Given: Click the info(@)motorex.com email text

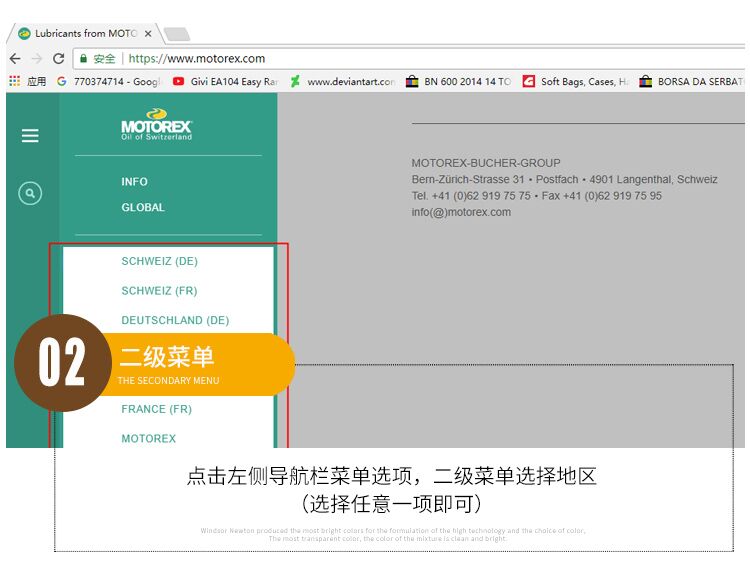Looking at the screenshot, I should click(461, 212).
